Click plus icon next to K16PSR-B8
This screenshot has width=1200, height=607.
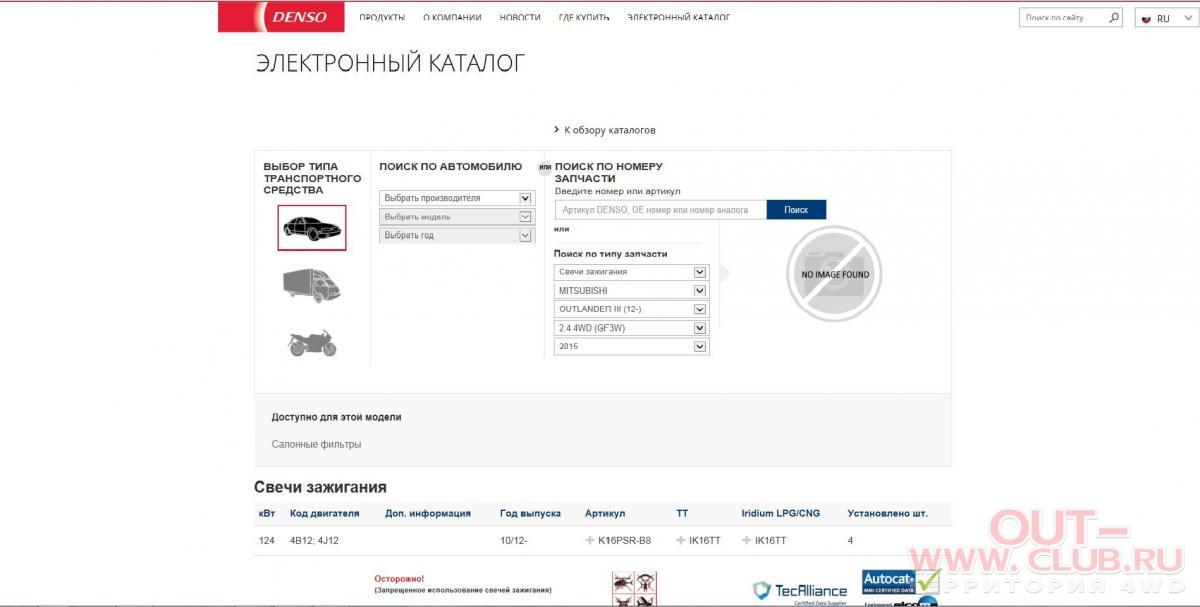click(590, 540)
